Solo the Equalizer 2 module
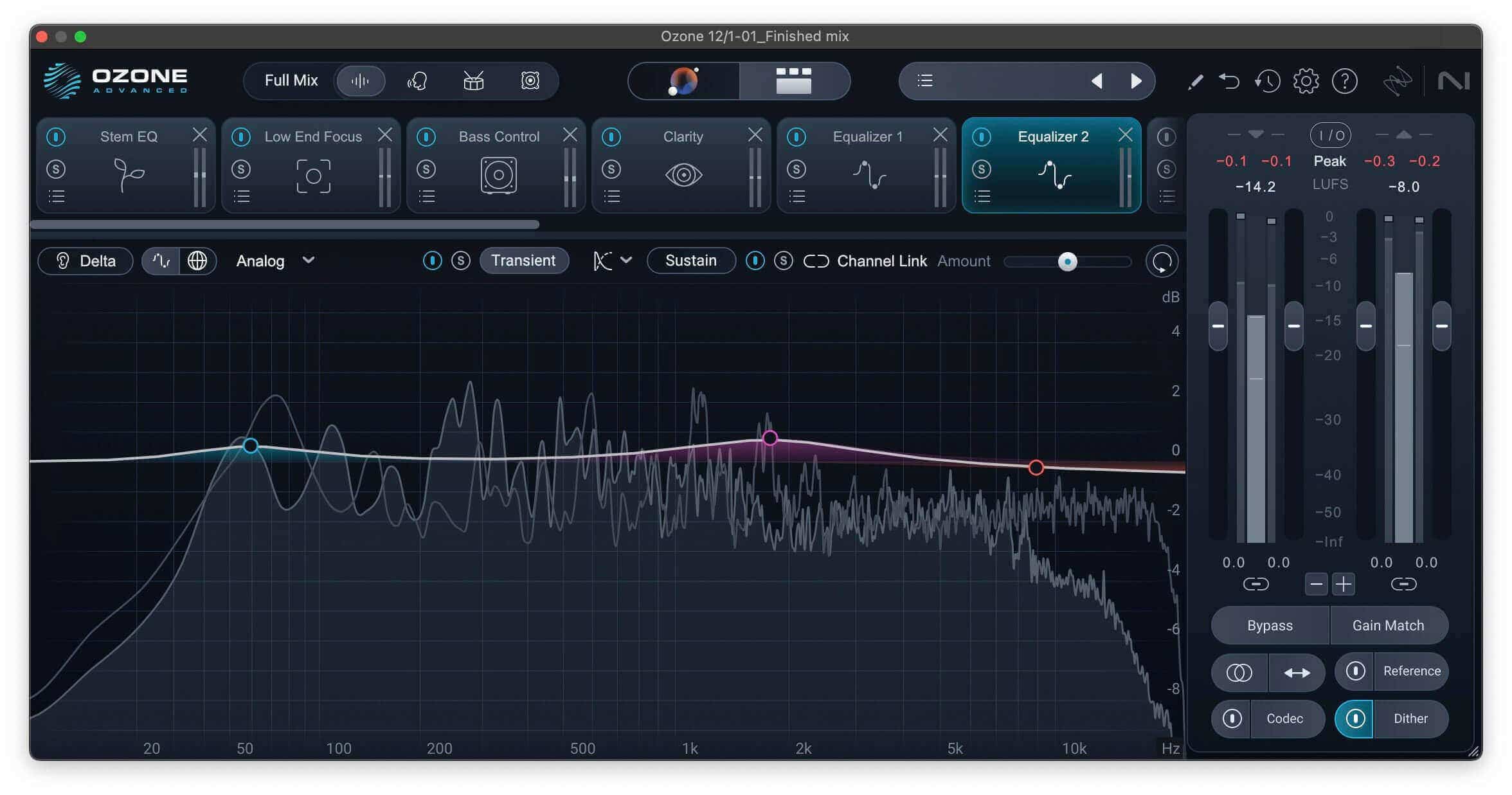This screenshot has width=1512, height=795. click(982, 169)
